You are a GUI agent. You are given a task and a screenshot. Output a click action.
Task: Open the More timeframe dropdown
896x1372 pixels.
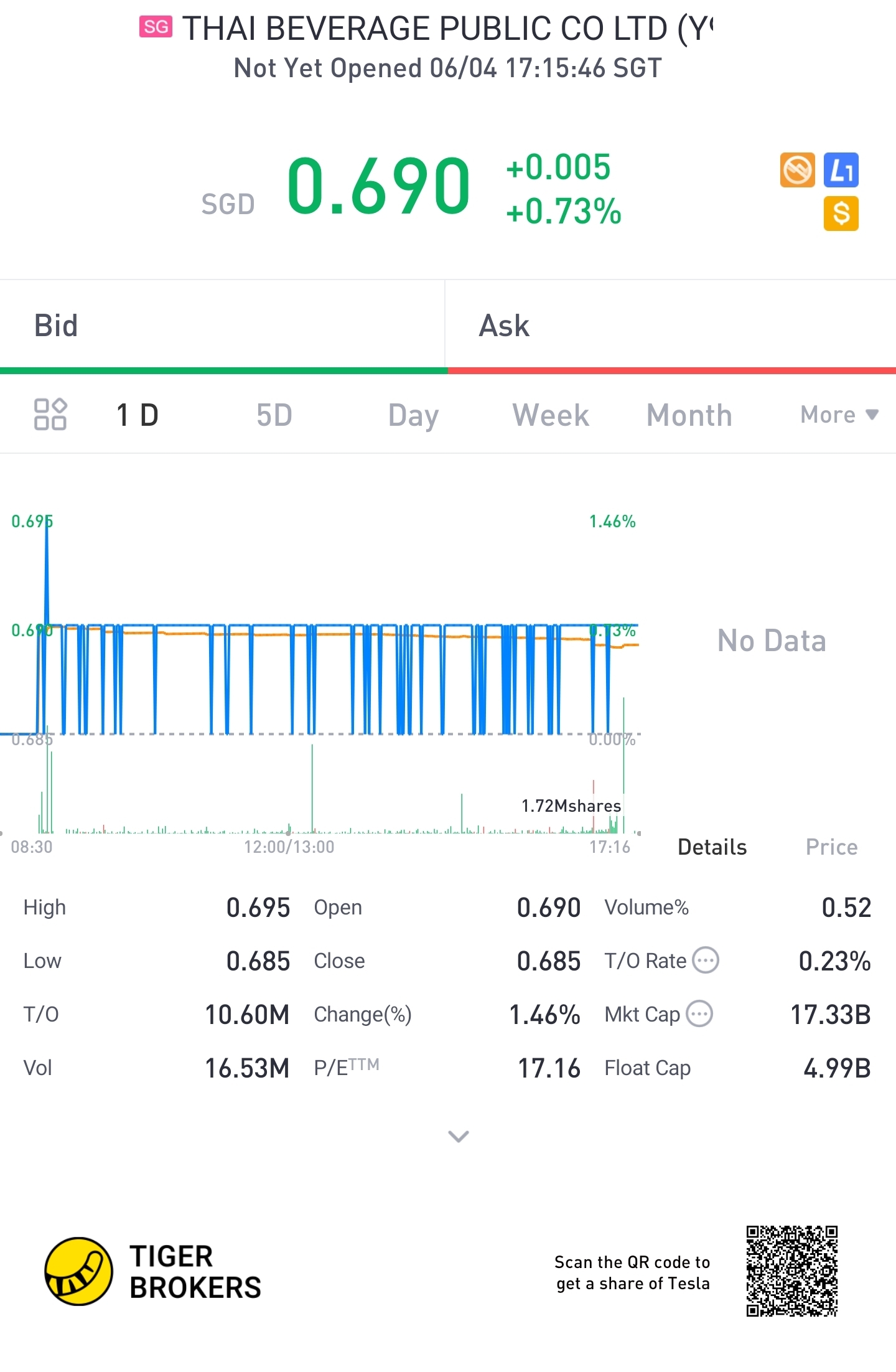point(839,415)
